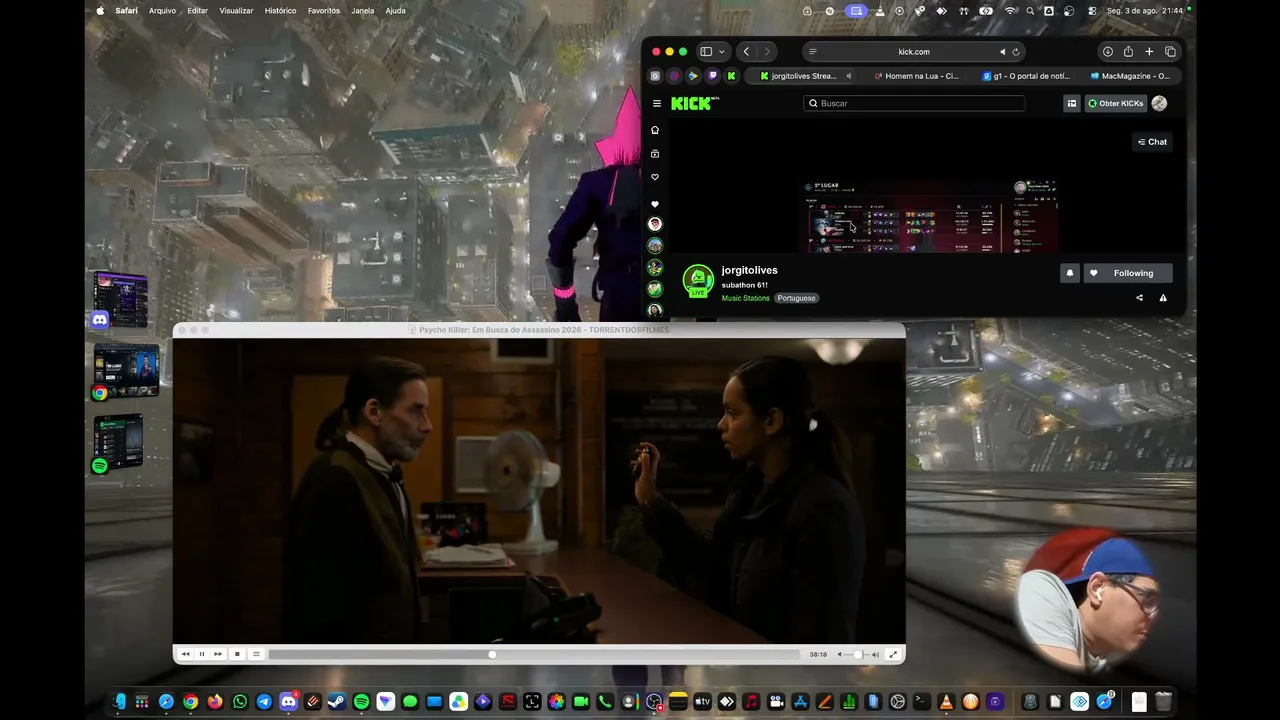Adjust the player volume slider

pyautogui.click(x=858, y=654)
